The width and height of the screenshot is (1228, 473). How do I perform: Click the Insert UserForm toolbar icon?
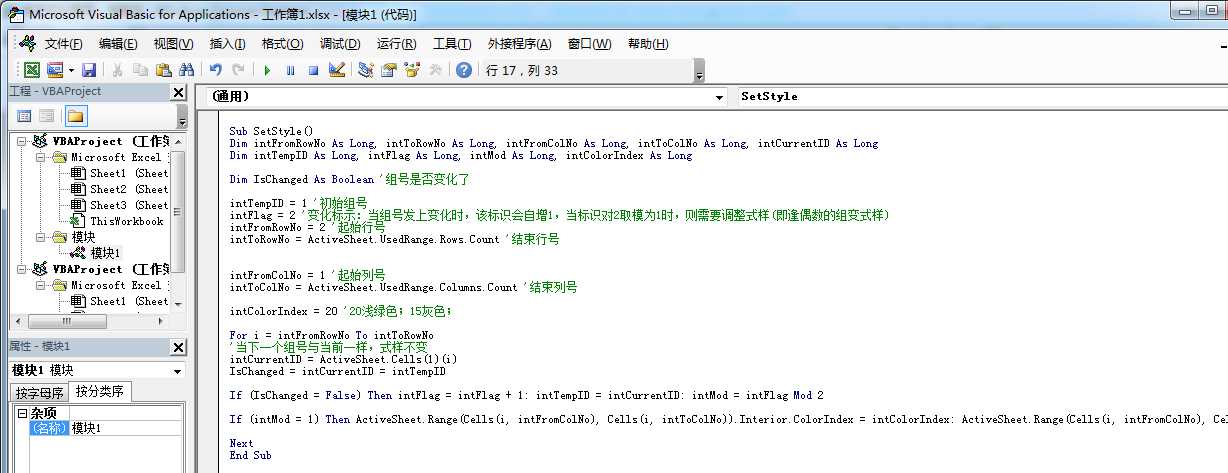coord(53,70)
